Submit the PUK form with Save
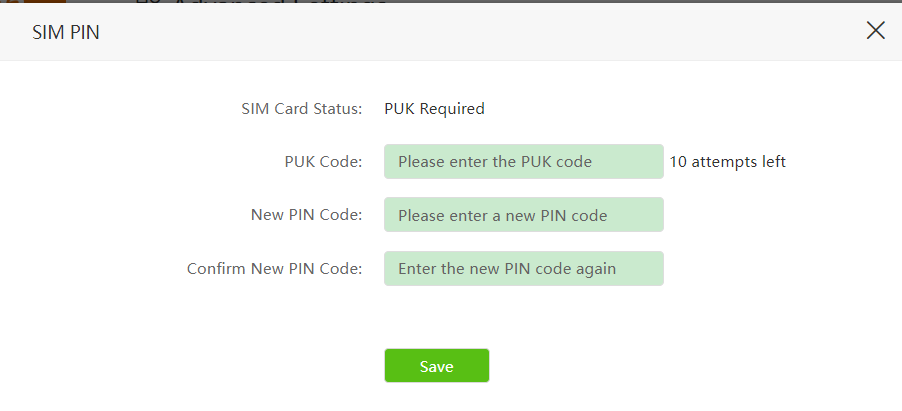902x411 pixels. [436, 366]
